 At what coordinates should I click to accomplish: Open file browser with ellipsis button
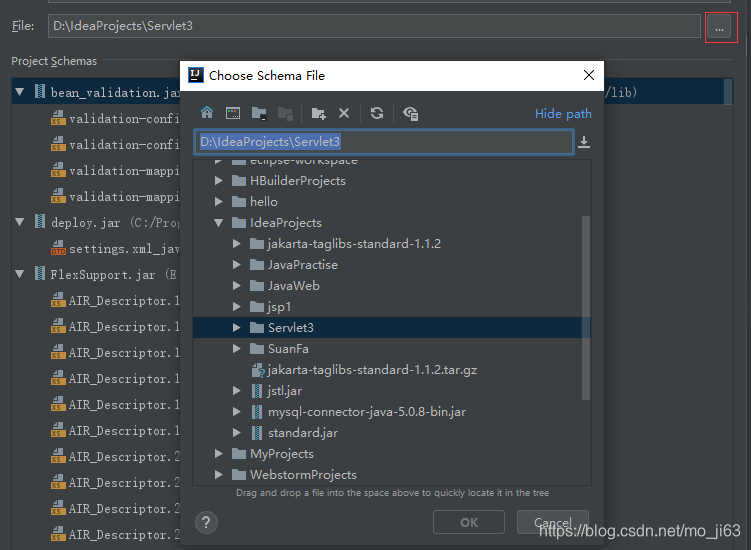(x=719, y=26)
